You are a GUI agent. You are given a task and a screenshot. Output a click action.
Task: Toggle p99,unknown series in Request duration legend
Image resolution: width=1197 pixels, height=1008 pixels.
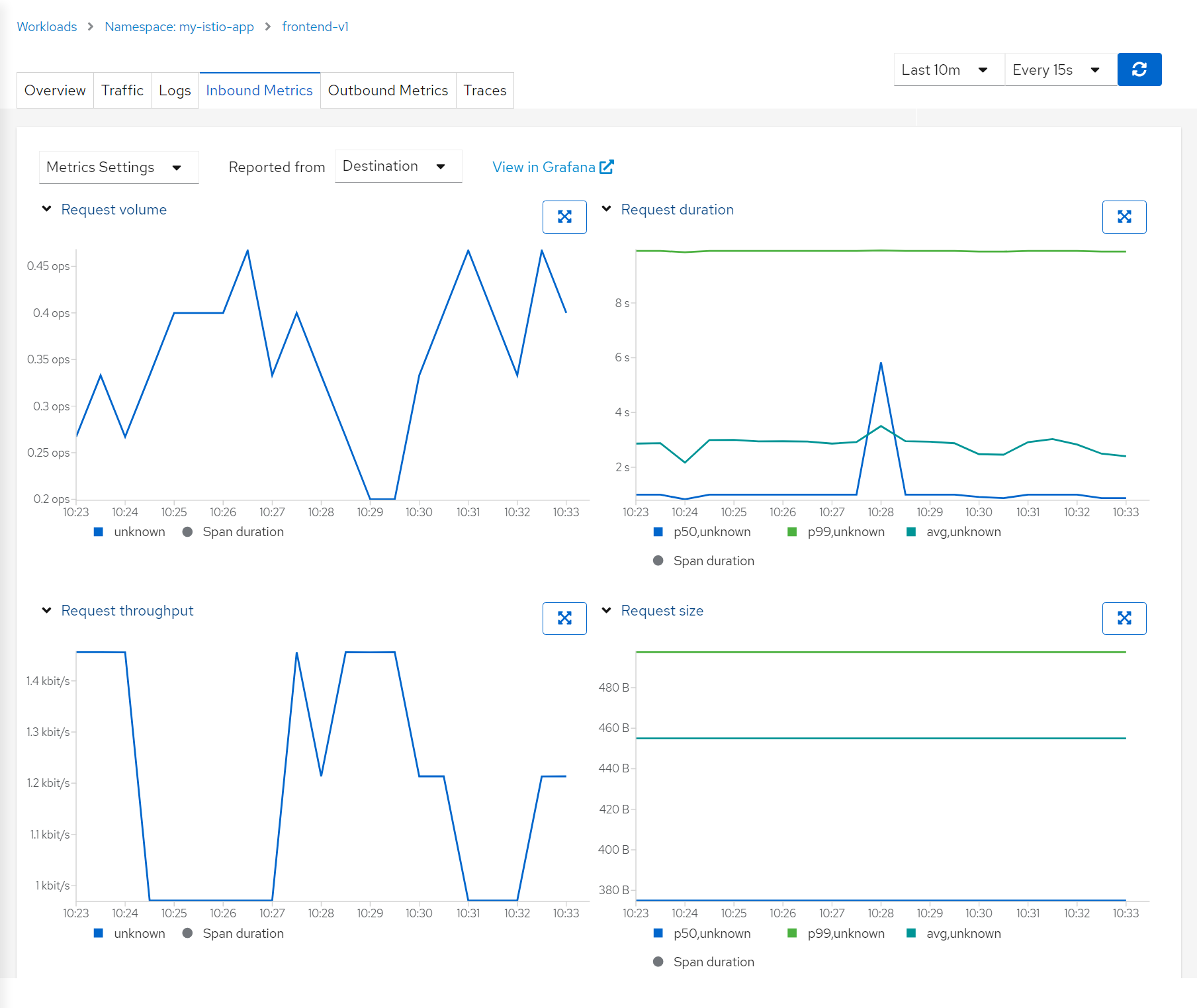point(836,531)
